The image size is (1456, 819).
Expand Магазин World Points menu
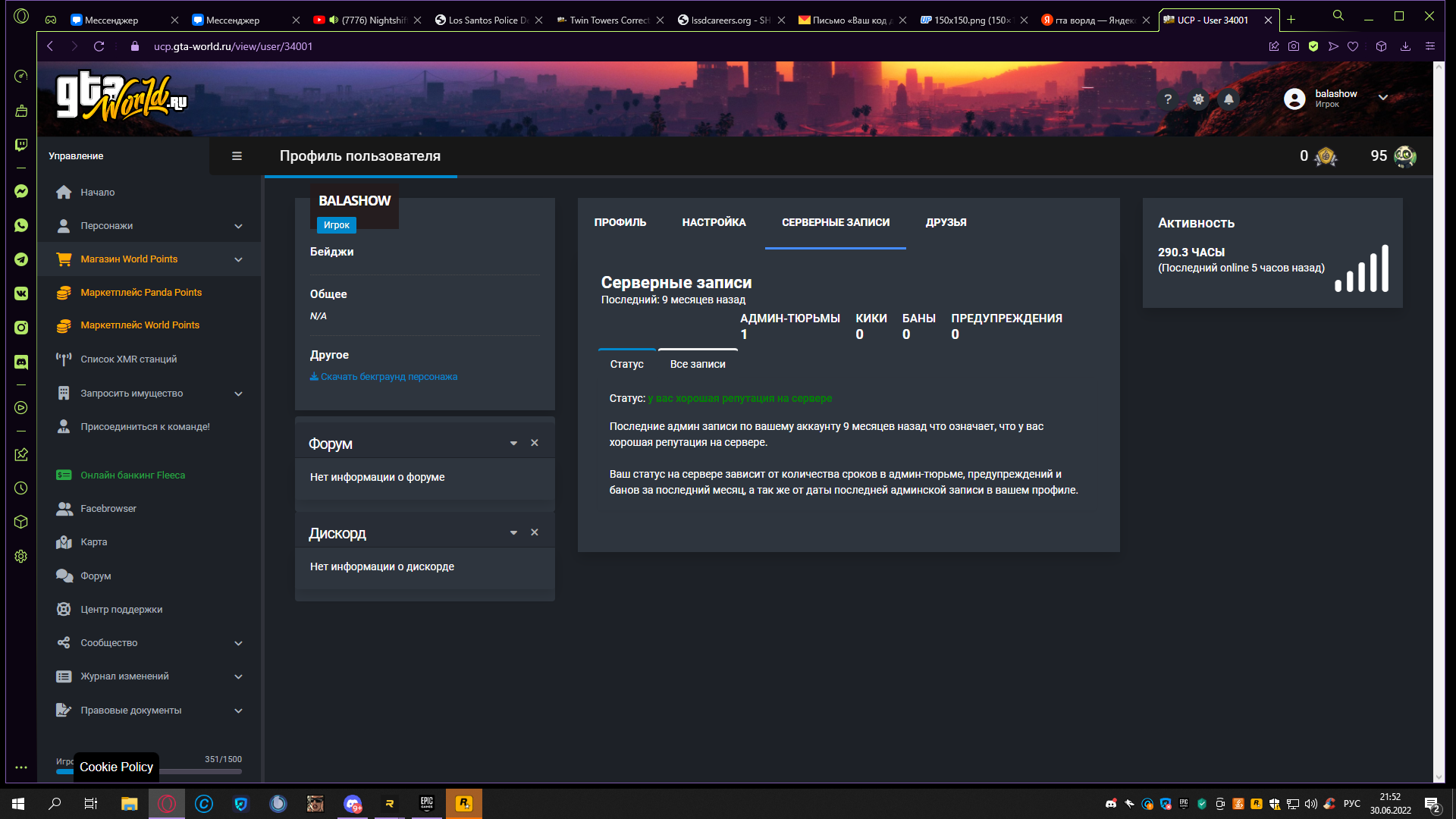(149, 259)
